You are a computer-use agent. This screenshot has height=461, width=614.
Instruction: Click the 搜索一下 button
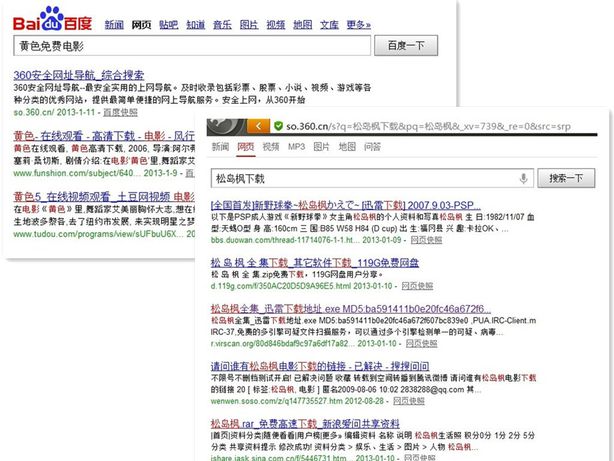tap(566, 178)
